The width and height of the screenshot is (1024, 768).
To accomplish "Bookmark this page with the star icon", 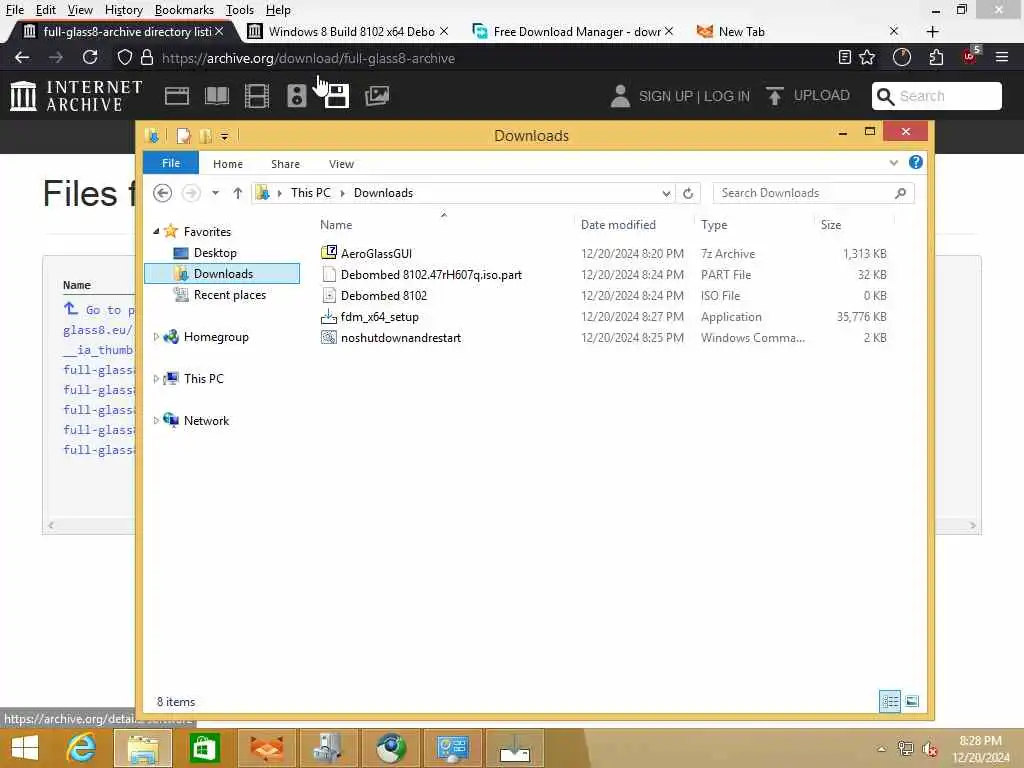I will pyautogui.click(x=867, y=57).
